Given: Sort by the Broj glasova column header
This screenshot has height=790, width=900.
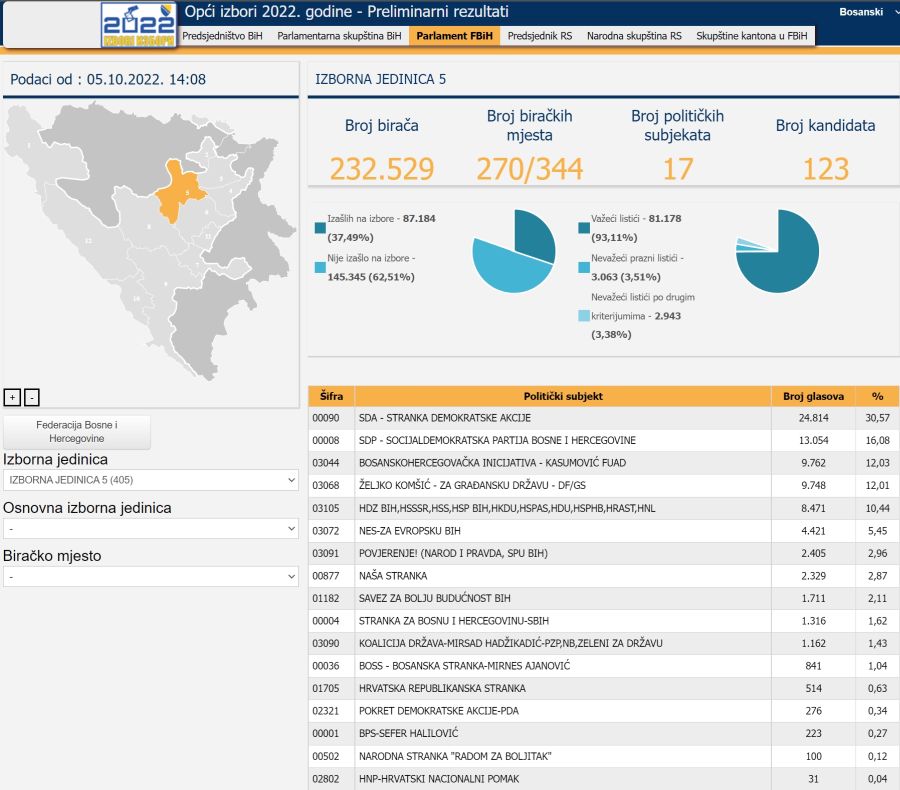Looking at the screenshot, I should tap(813, 396).
